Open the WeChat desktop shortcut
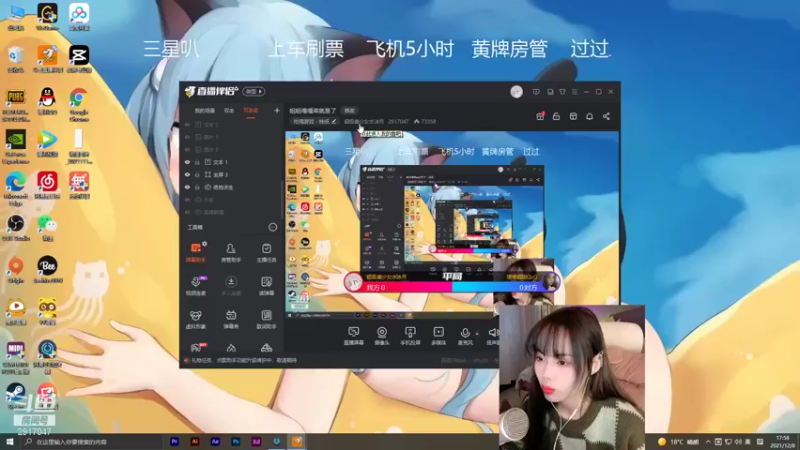The image size is (800, 450). click(x=47, y=228)
